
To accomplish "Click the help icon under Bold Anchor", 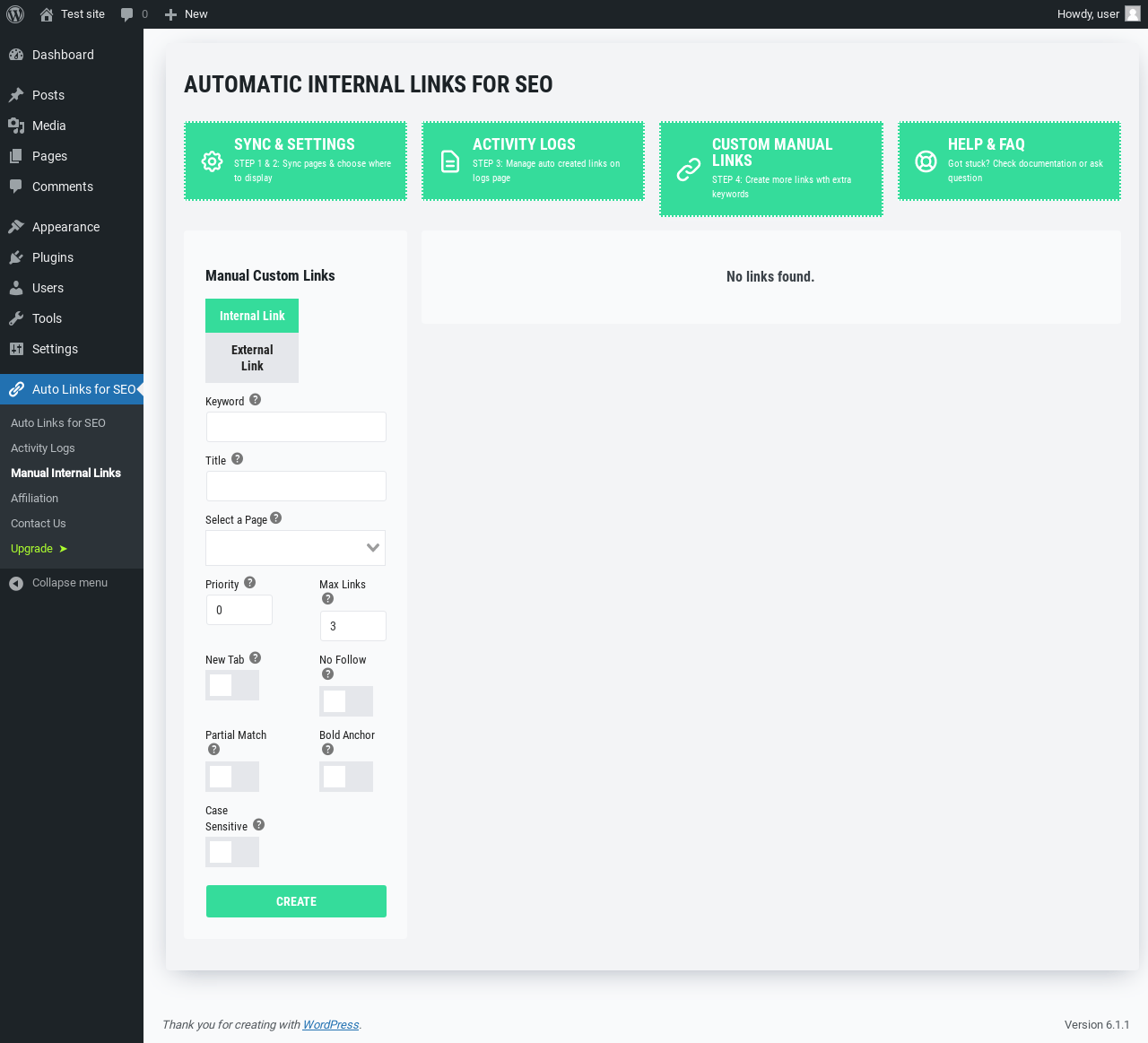I will (x=328, y=750).
